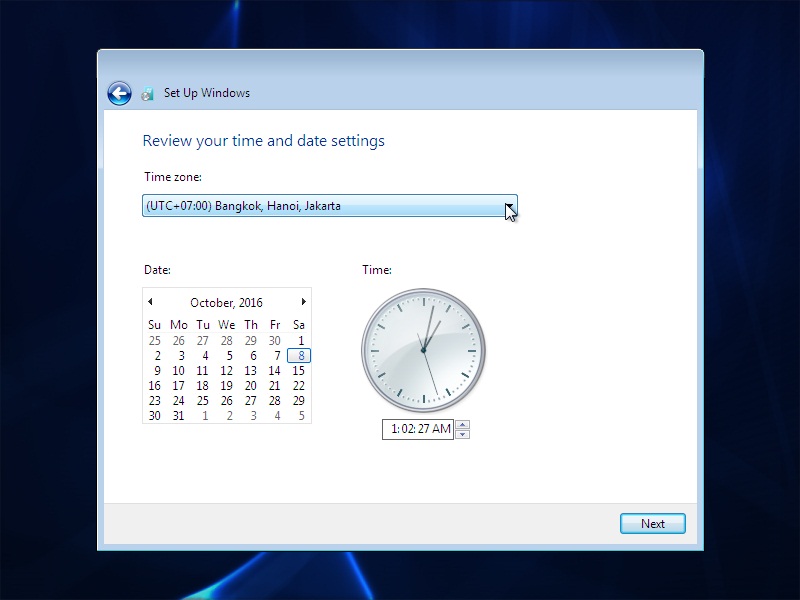Open the time zone dropdown
The width and height of the screenshot is (800, 600).
330,206
